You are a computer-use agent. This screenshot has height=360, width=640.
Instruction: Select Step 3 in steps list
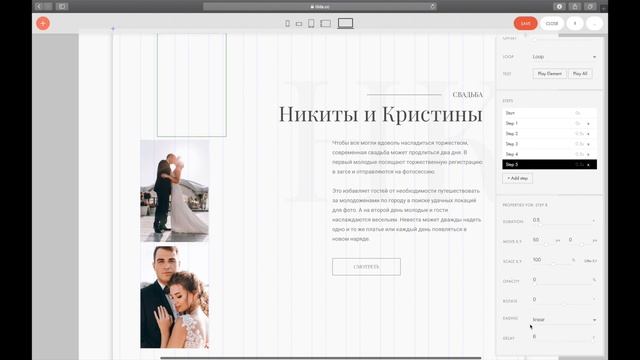click(x=549, y=144)
